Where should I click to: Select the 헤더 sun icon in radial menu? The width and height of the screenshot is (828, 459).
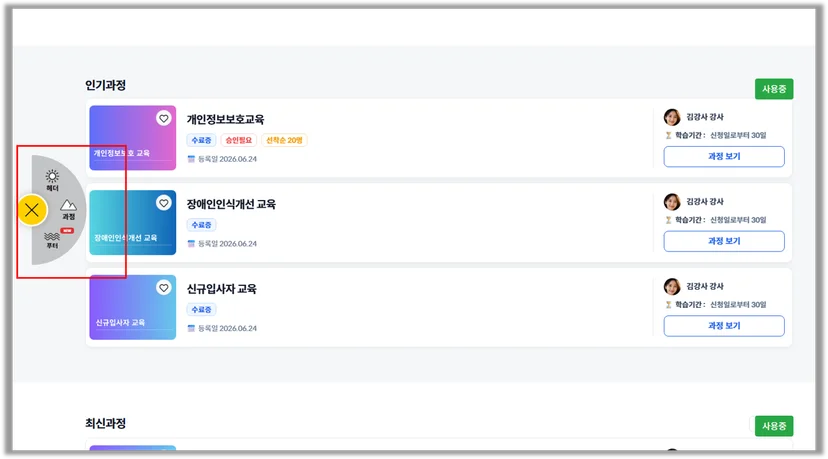52,180
